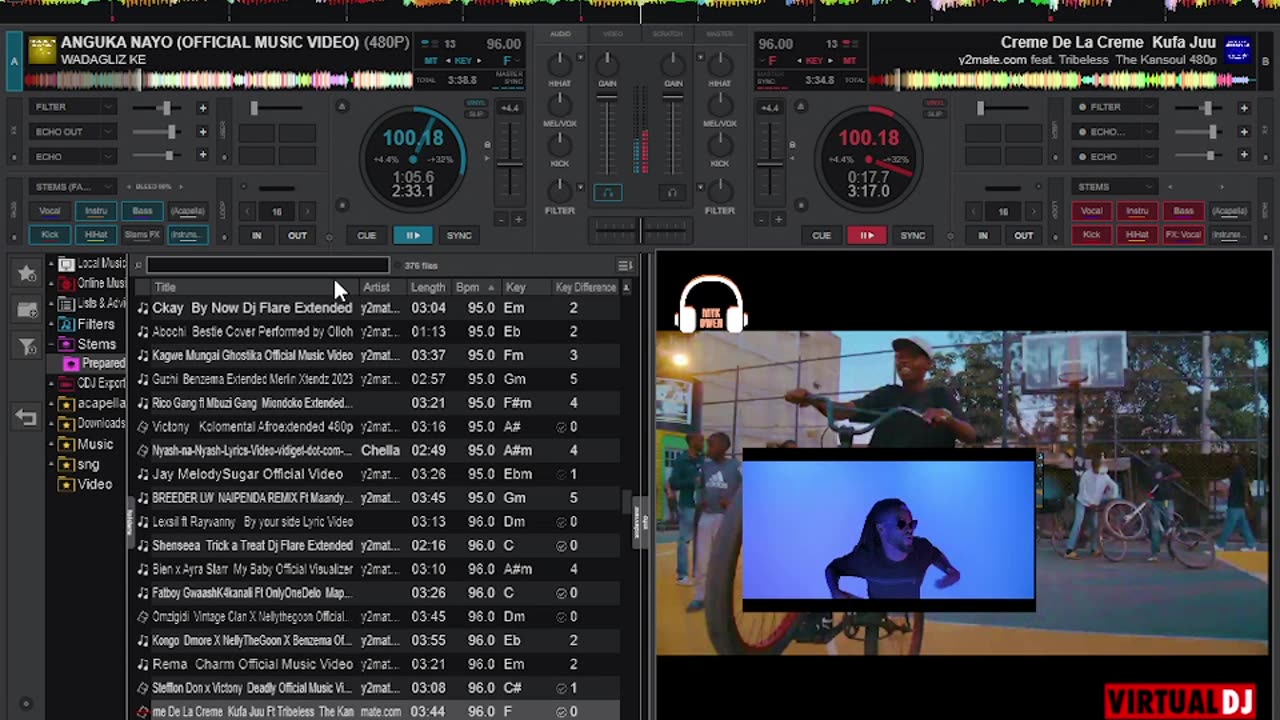The height and width of the screenshot is (720, 1280).
Task: Double the right deck loop length arrow
Action: (x=1032, y=211)
